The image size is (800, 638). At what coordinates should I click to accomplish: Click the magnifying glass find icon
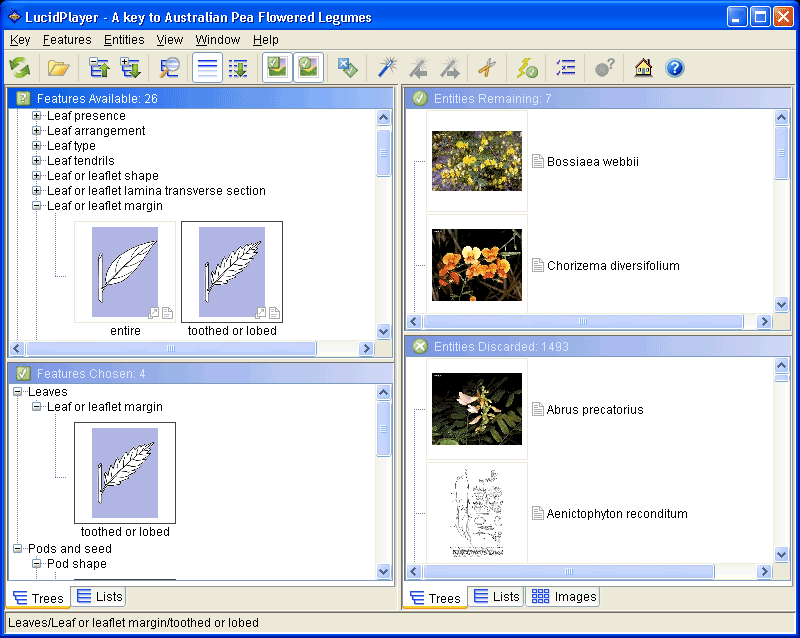click(170, 68)
